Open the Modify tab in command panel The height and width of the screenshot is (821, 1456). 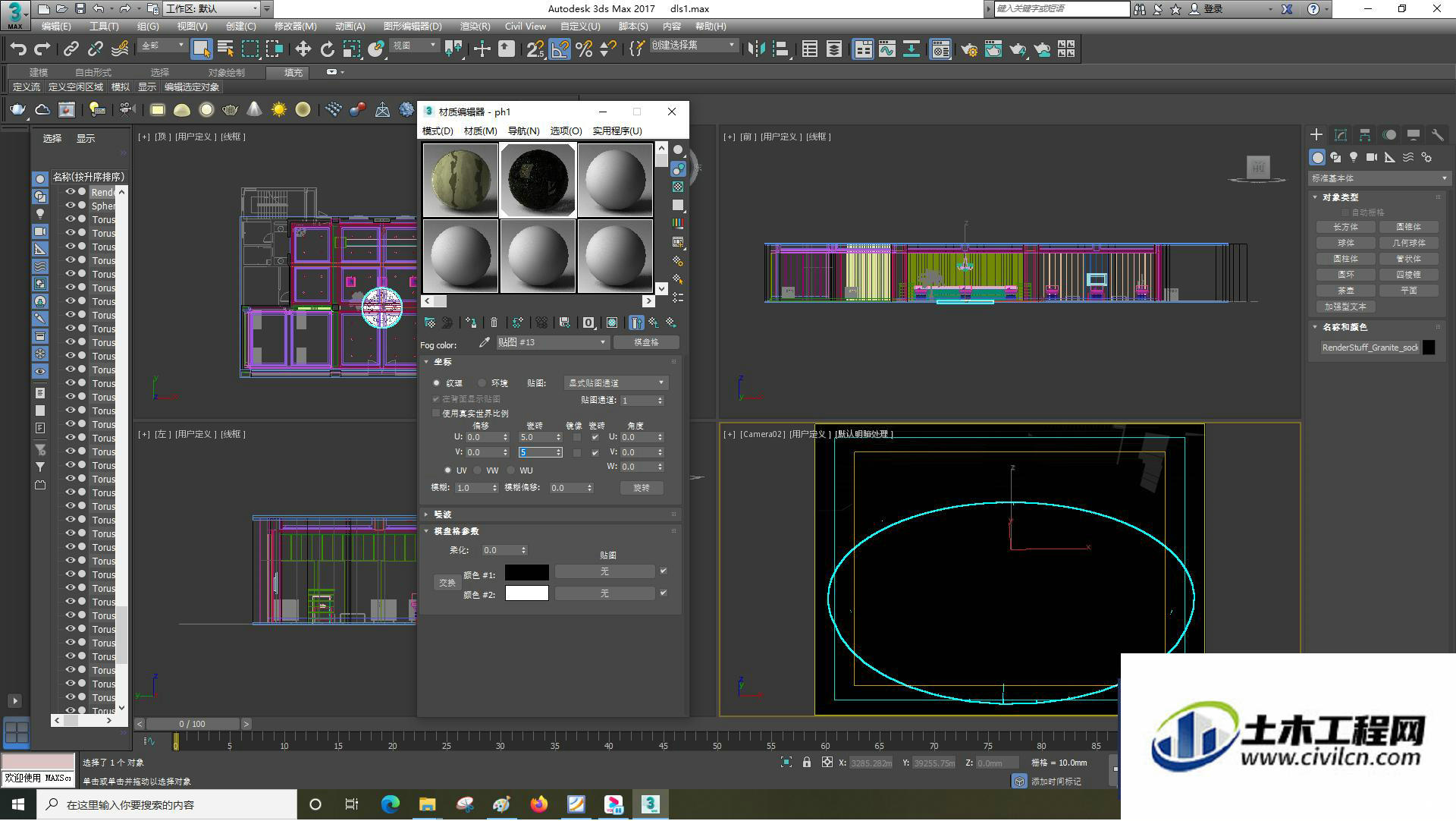[x=1341, y=135]
